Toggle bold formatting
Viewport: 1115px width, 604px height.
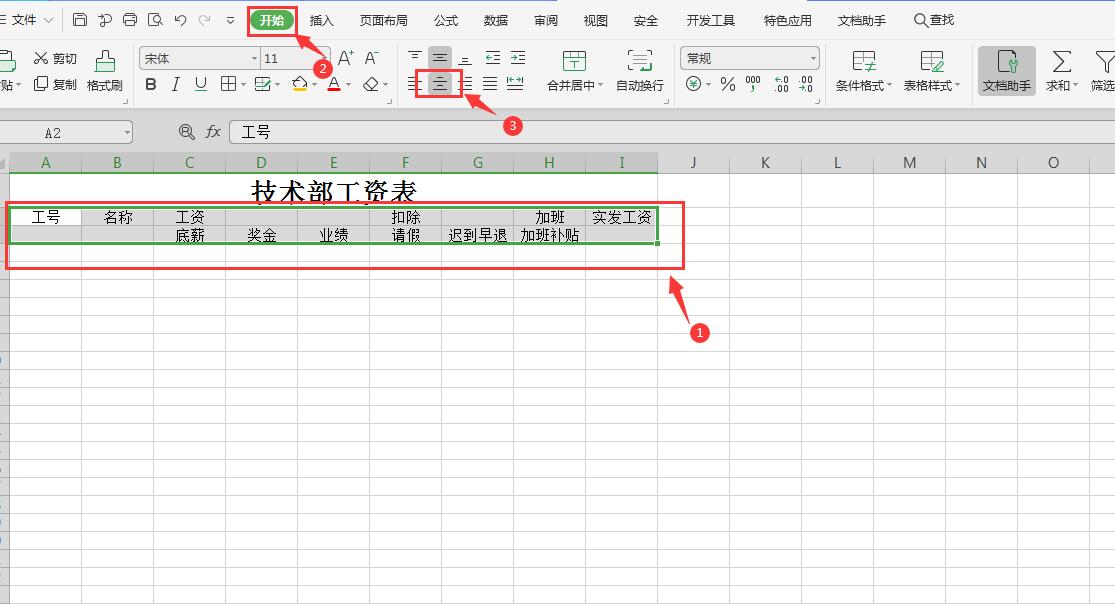tap(150, 86)
